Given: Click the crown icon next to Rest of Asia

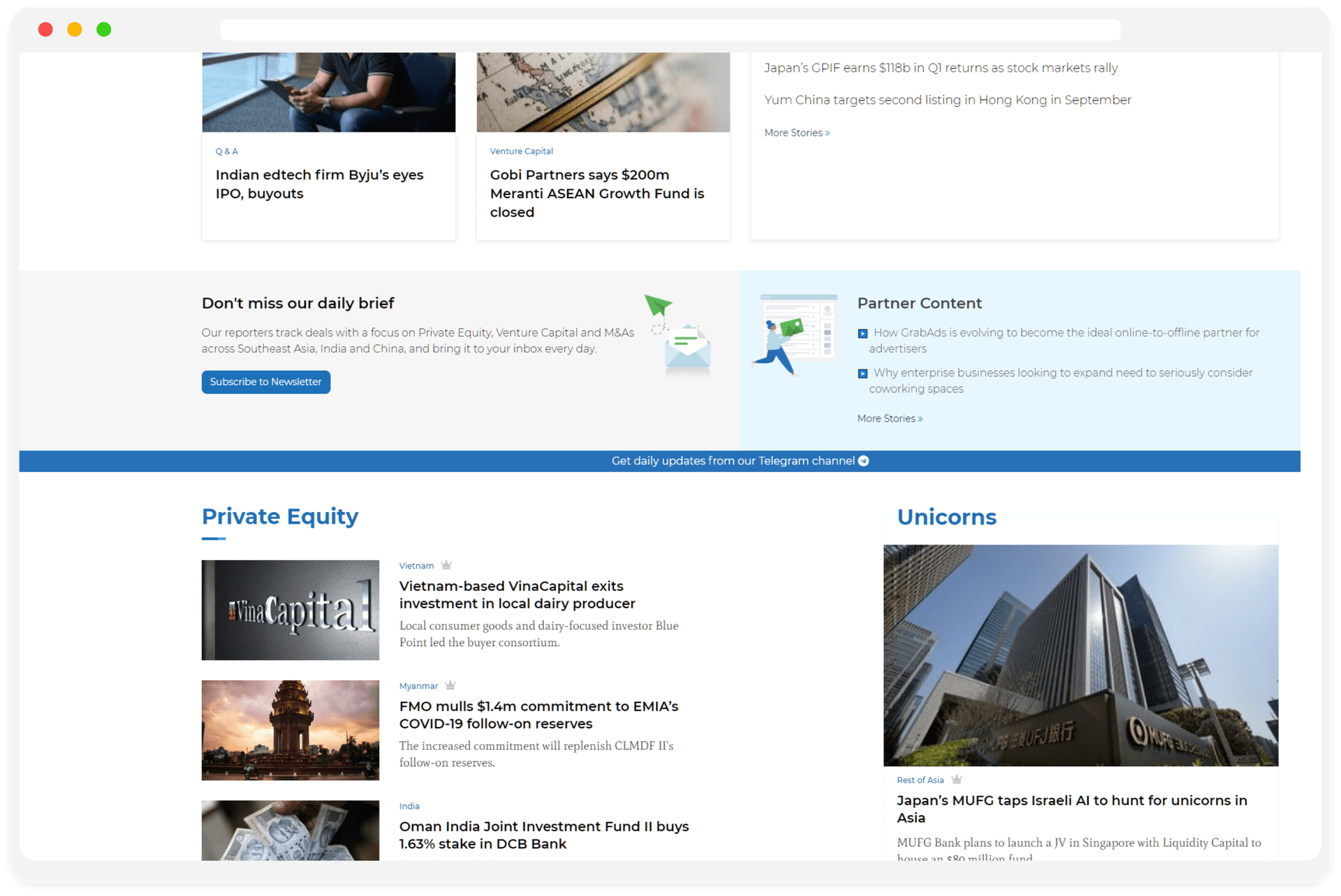Looking at the screenshot, I should [957, 779].
